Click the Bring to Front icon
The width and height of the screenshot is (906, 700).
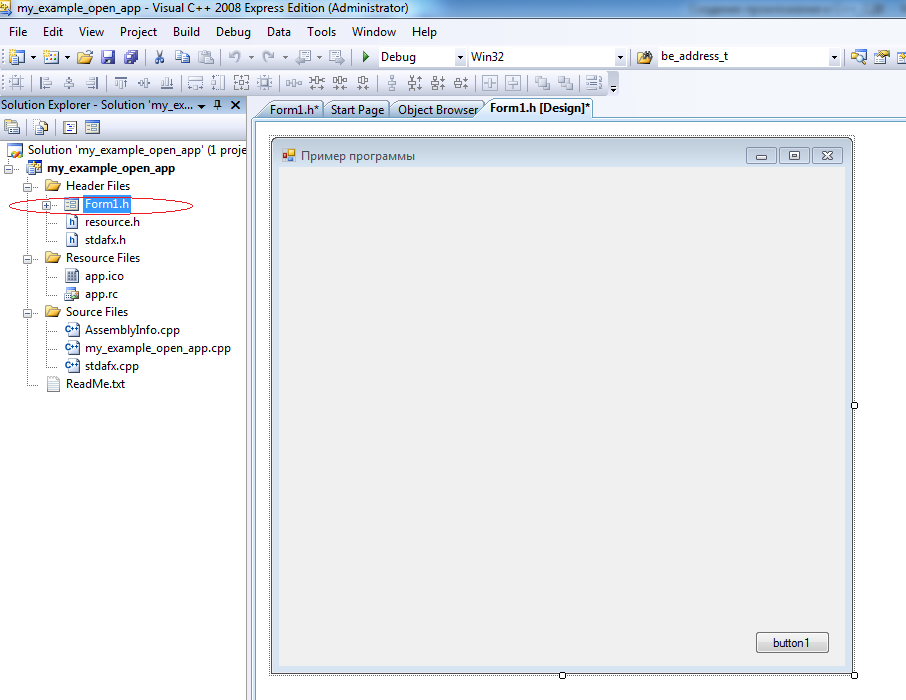pyautogui.click(x=542, y=83)
